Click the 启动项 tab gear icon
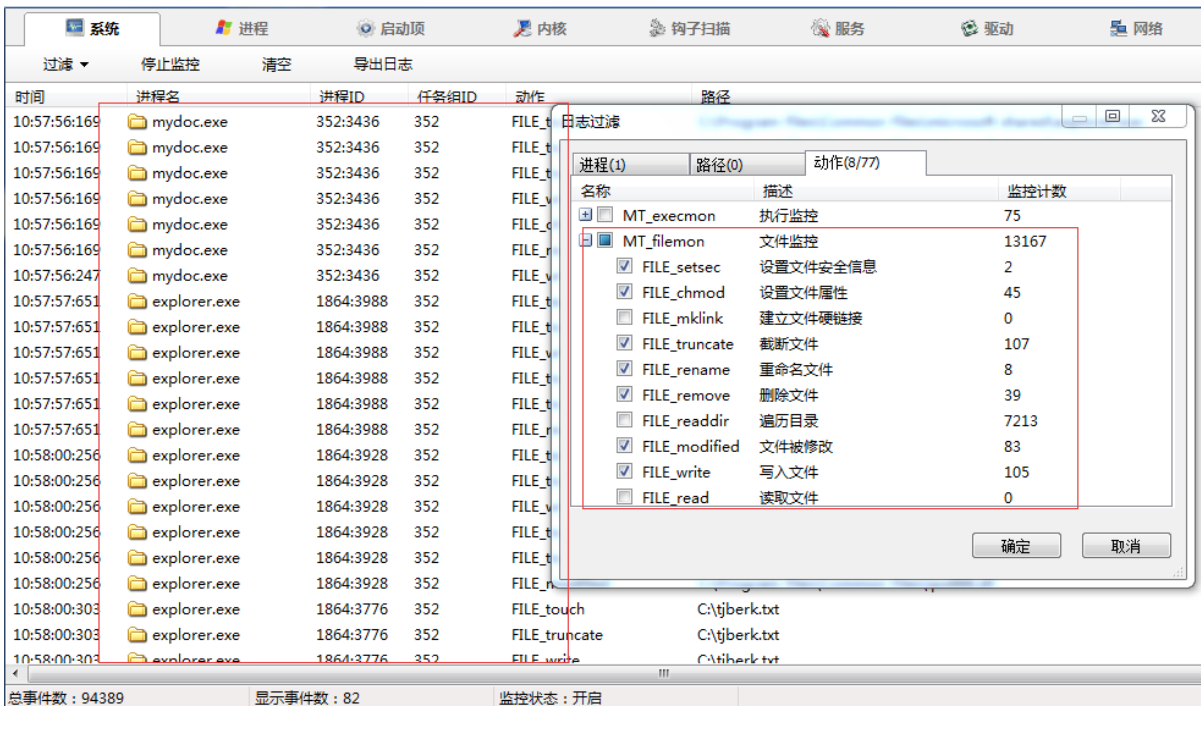Screen dimensions: 1204x732 [366, 29]
